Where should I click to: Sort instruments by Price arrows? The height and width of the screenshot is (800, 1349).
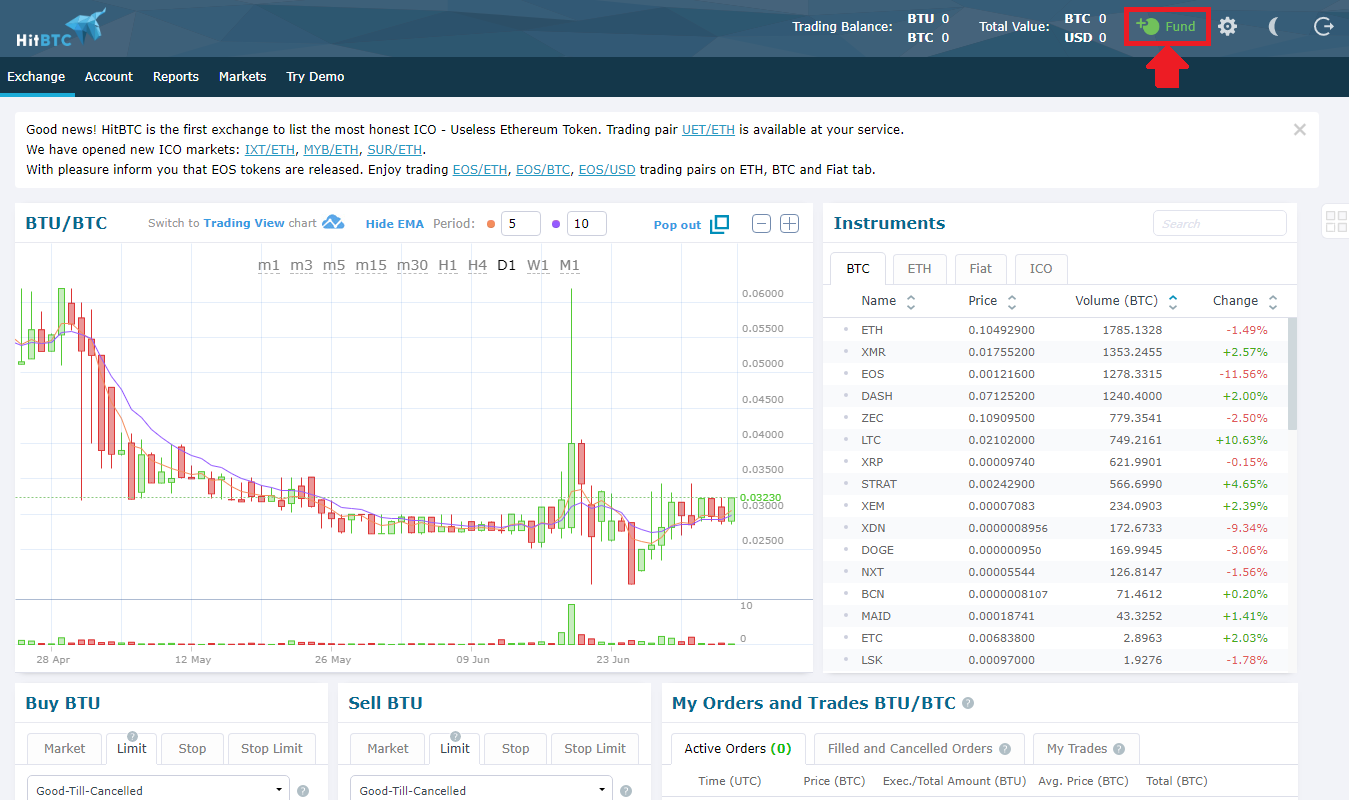(x=1011, y=301)
